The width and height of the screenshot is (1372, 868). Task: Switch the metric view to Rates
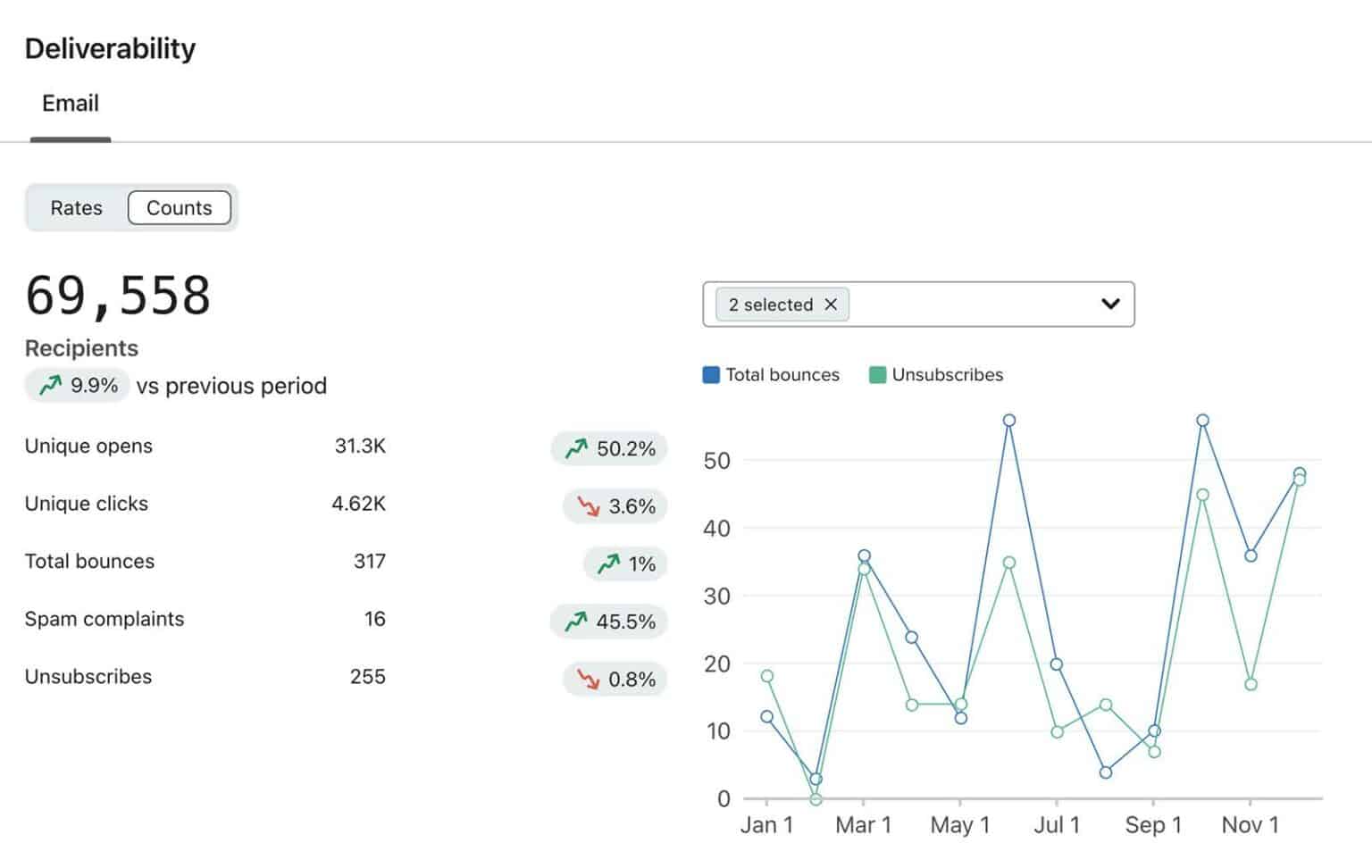(x=76, y=207)
